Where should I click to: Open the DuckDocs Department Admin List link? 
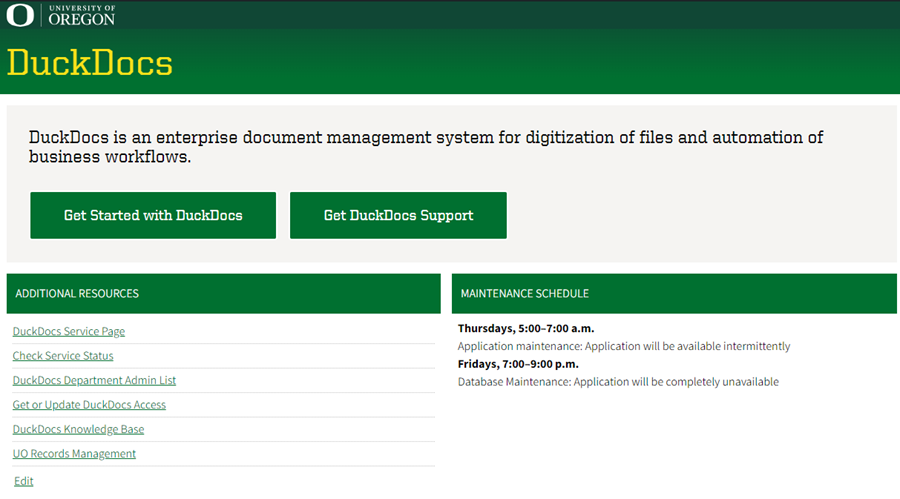tap(94, 380)
